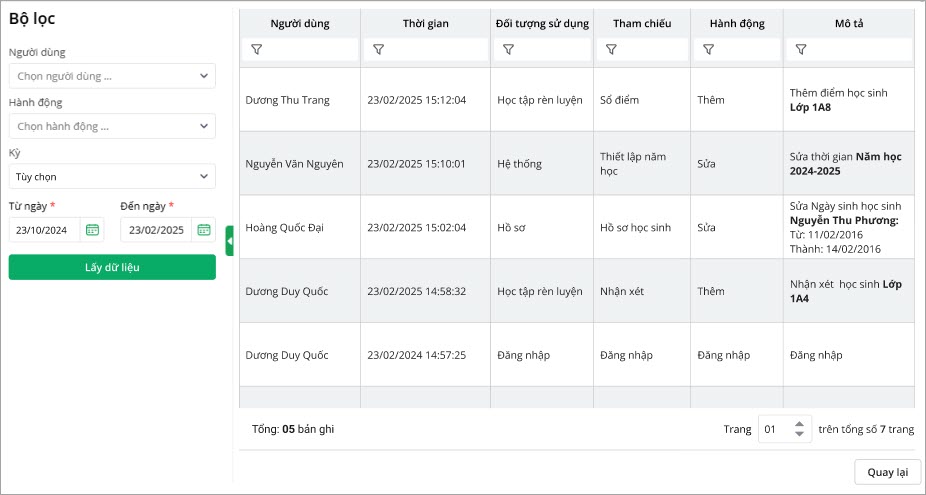Open the Kỳ dropdown showing Tùy chọn
Viewport: 926px width, 495px height.
point(112,177)
